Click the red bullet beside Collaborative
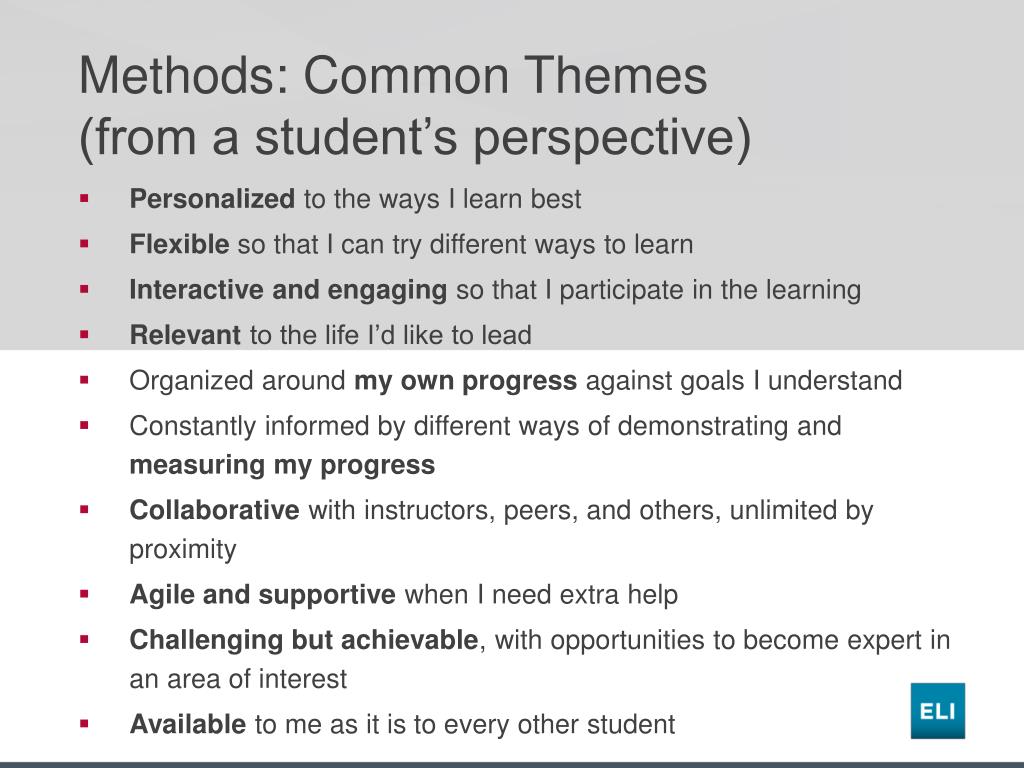The width and height of the screenshot is (1024, 768). point(84,509)
